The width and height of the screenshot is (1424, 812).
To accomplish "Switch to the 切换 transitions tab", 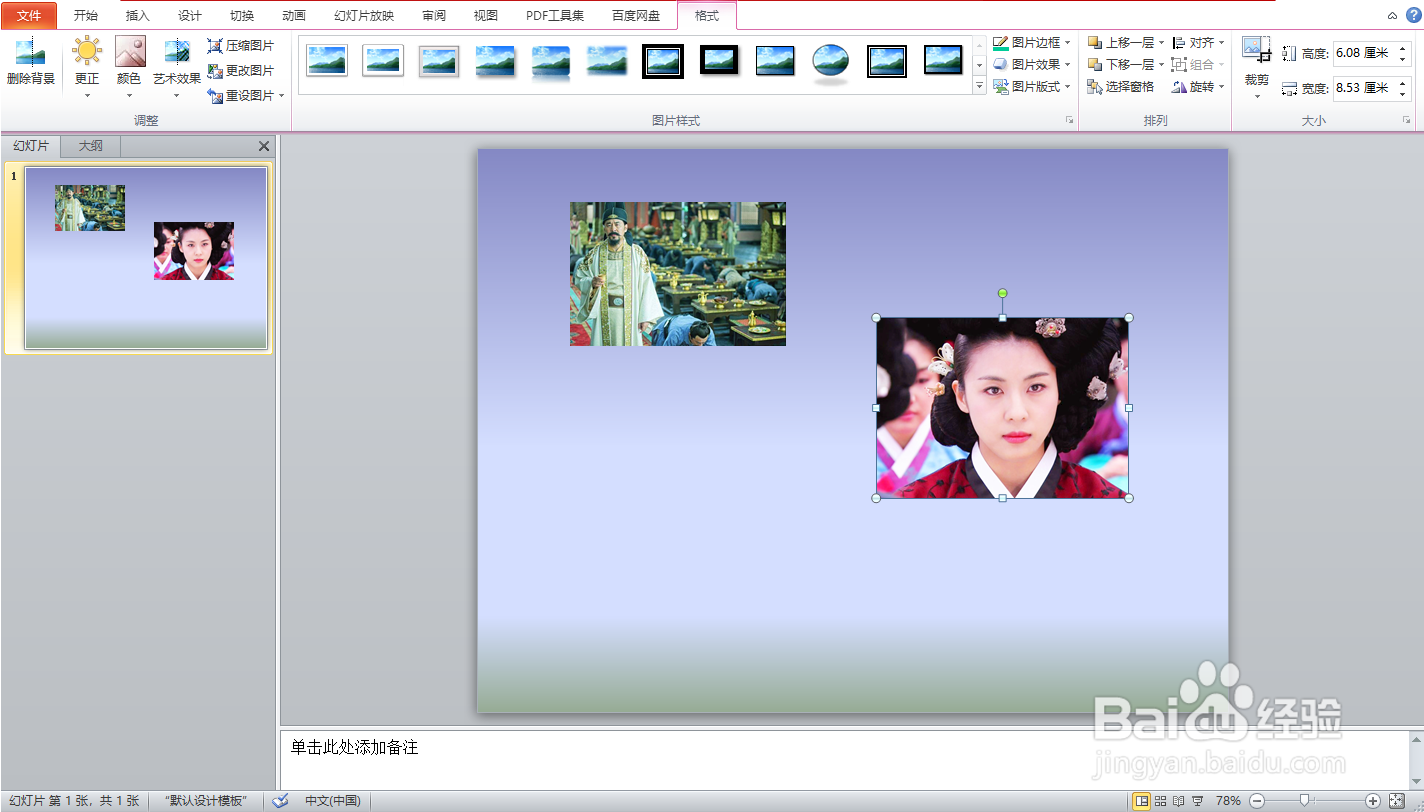I will coord(242,16).
